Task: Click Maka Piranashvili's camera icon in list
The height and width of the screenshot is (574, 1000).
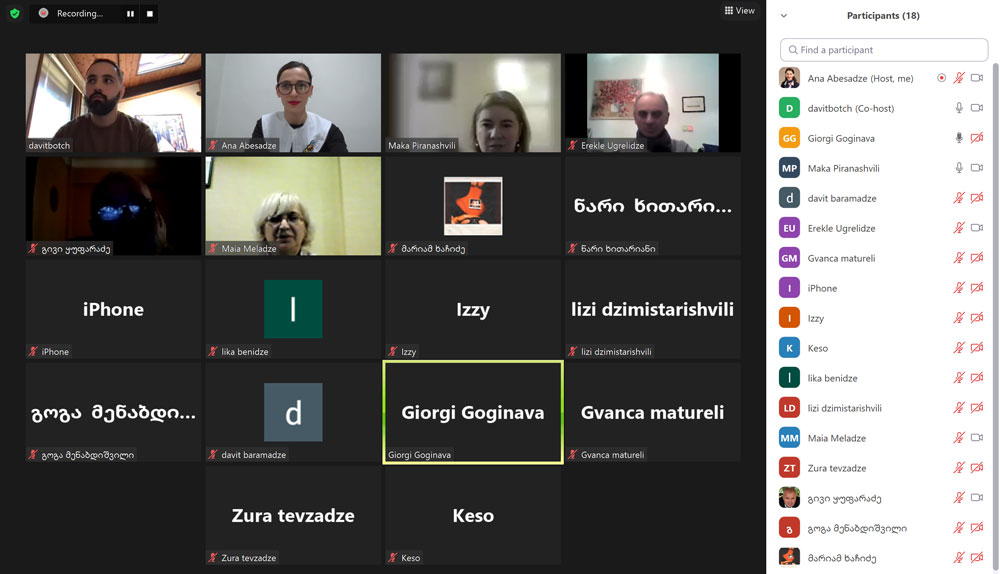Action: (977, 168)
